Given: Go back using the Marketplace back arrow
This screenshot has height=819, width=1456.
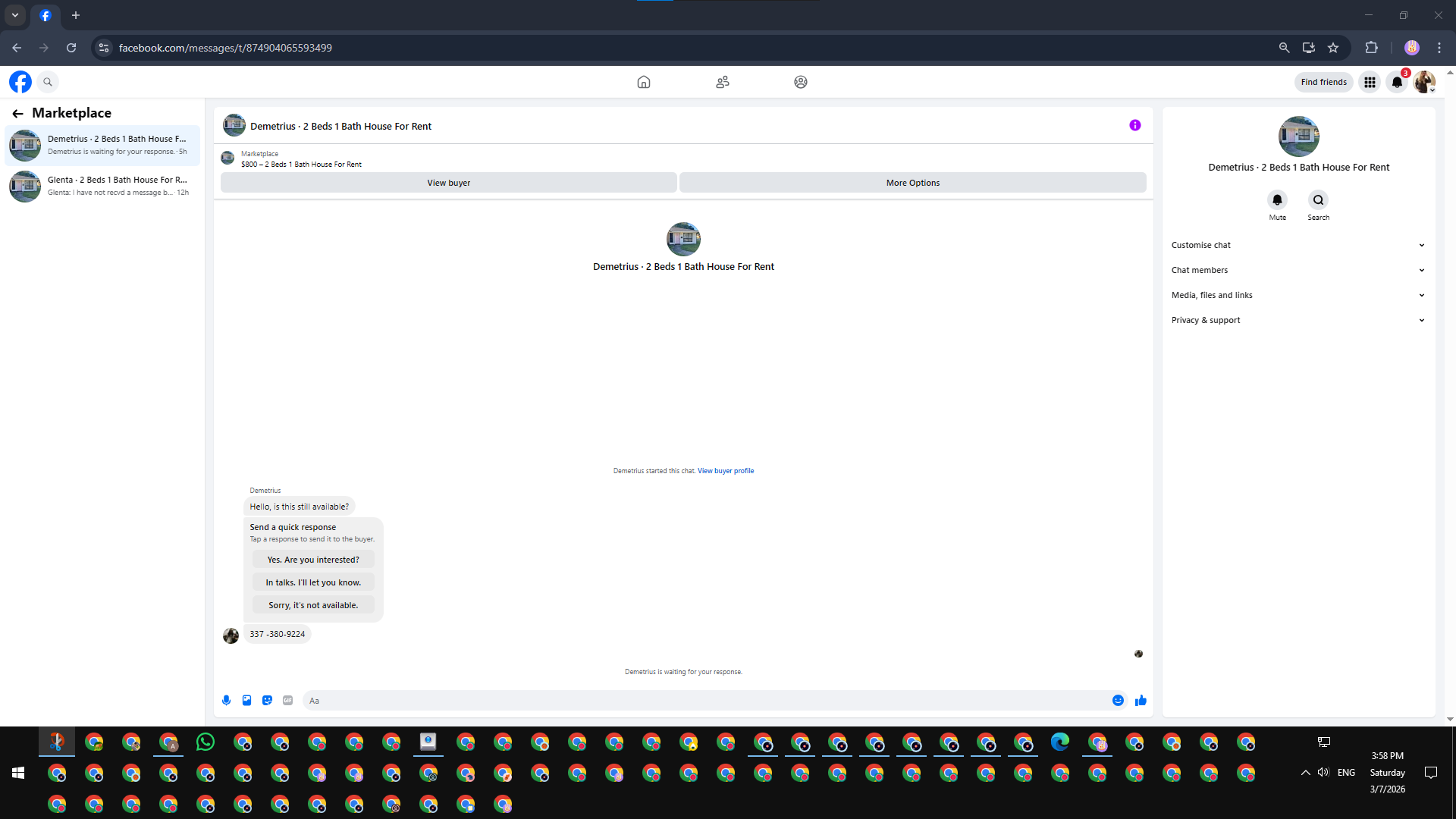Looking at the screenshot, I should pos(17,113).
